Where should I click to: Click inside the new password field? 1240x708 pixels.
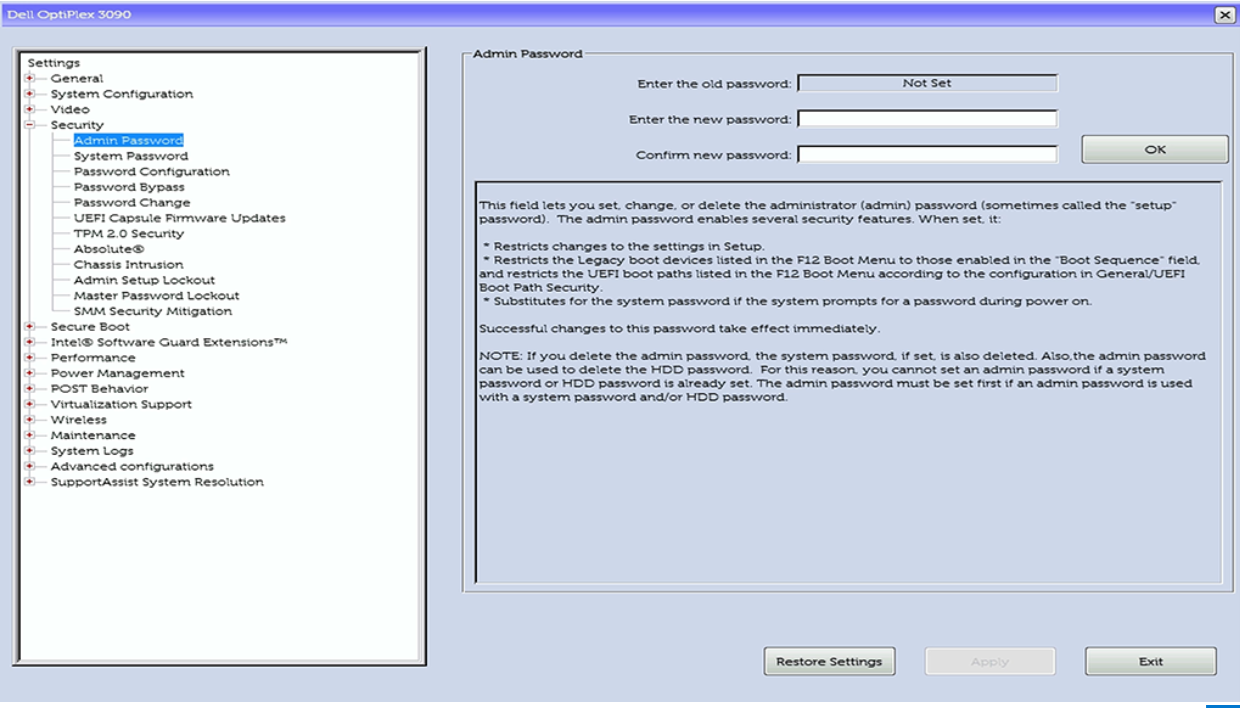point(927,118)
